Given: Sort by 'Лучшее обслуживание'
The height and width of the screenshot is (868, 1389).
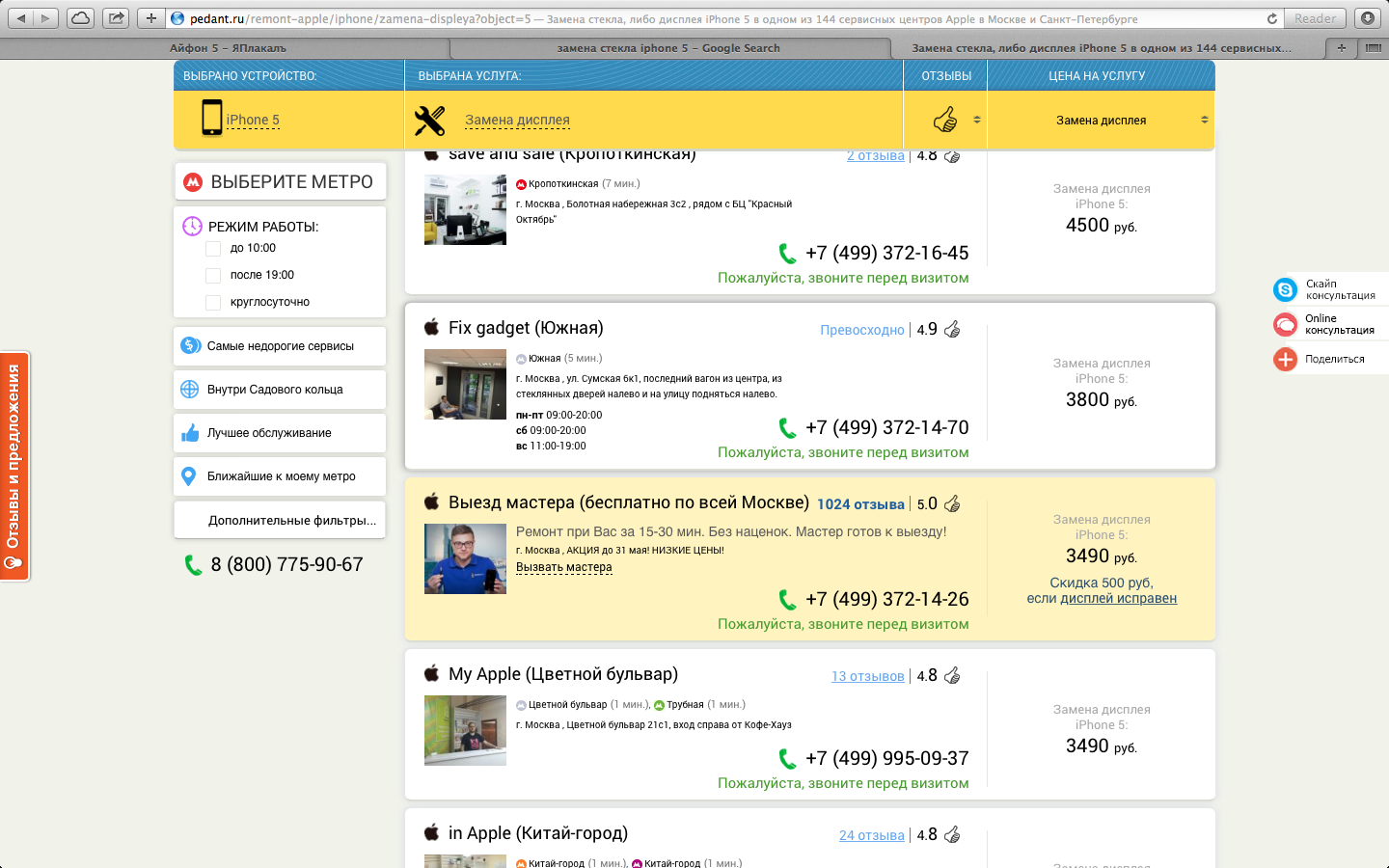Looking at the screenshot, I should [x=280, y=433].
